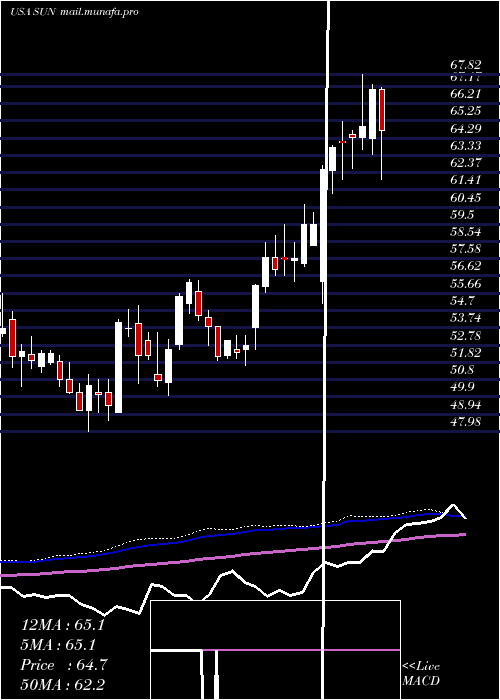The height and width of the screenshot is (700, 500).
Task: Click the 66.21 price level label
Action: [x=465, y=94]
